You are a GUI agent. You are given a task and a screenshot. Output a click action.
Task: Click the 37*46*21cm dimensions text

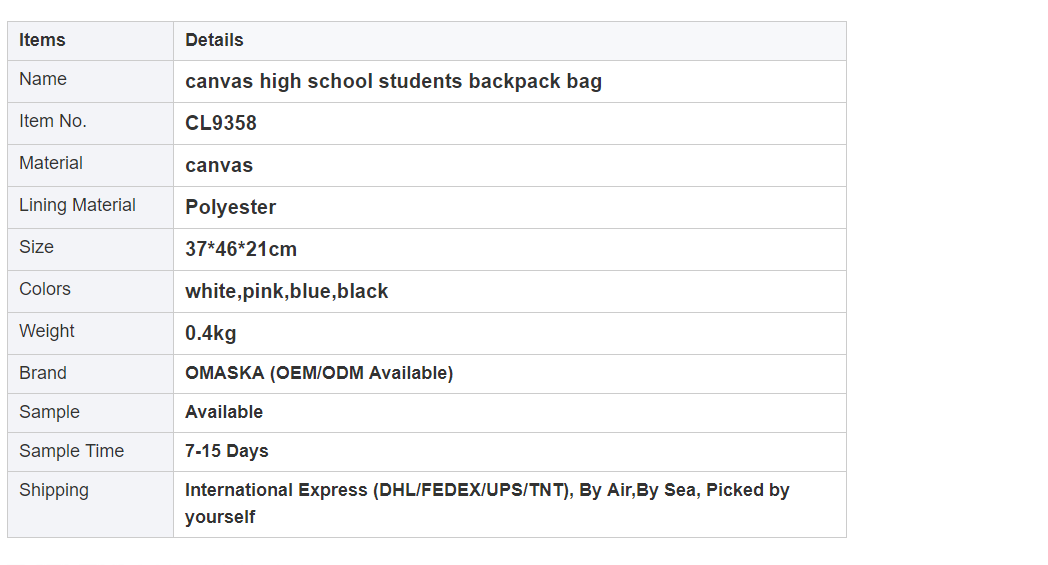[241, 249]
